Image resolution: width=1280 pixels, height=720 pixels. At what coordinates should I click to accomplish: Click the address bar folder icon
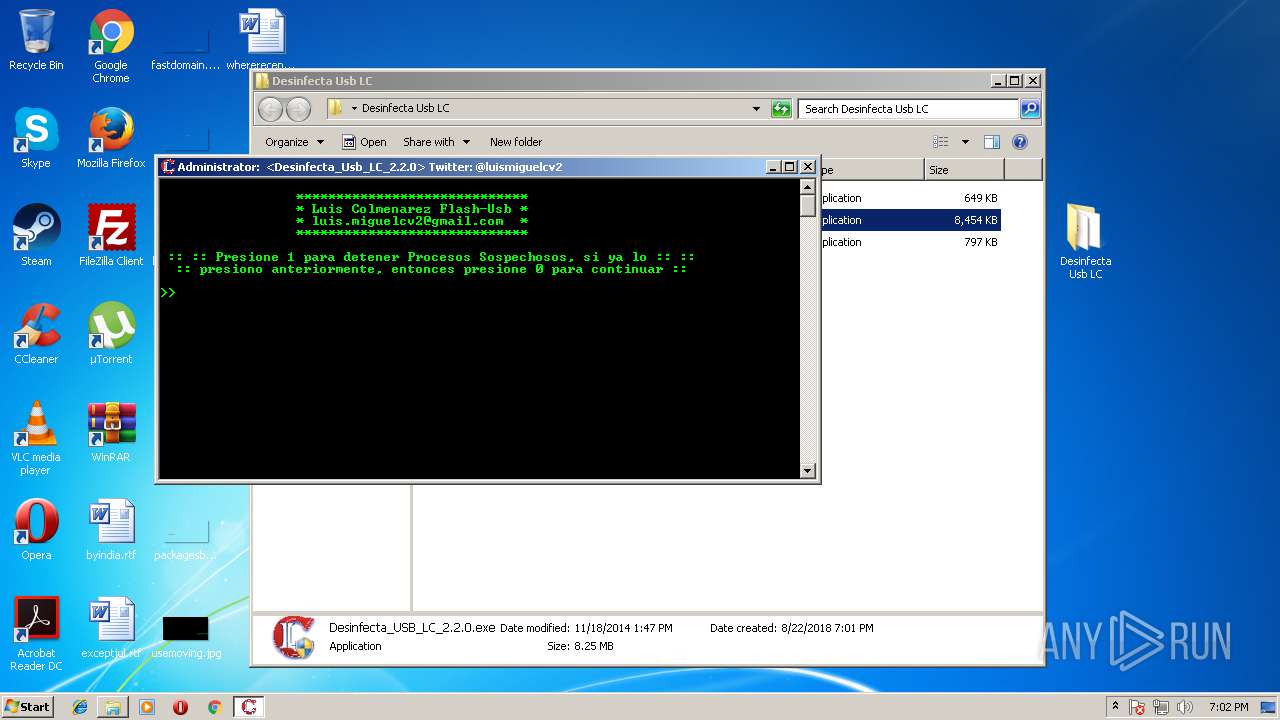click(336, 109)
